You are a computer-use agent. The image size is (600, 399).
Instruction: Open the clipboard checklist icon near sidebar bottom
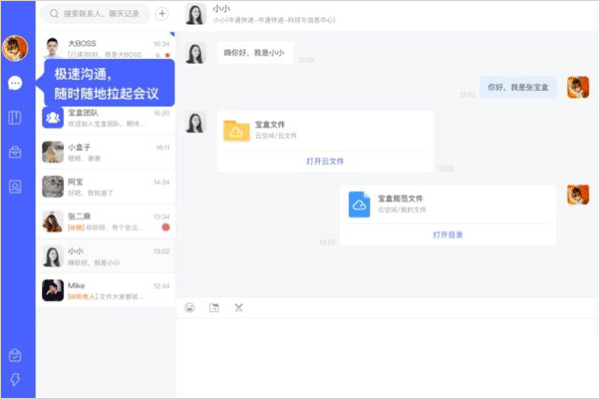pos(15,355)
